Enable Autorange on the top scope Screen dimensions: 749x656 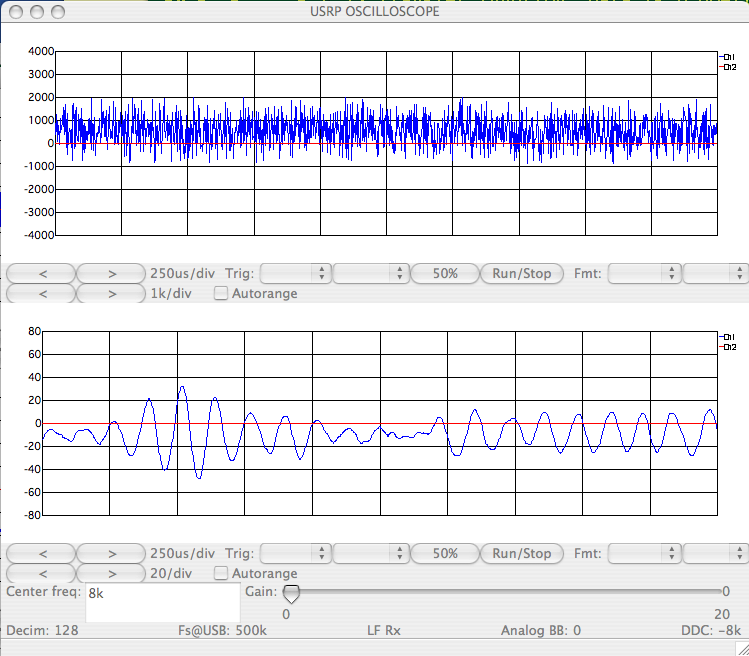[222, 294]
